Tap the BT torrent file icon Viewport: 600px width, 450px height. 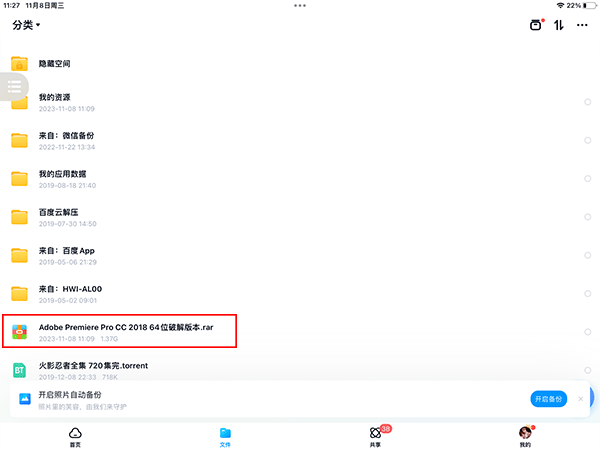[19, 371]
